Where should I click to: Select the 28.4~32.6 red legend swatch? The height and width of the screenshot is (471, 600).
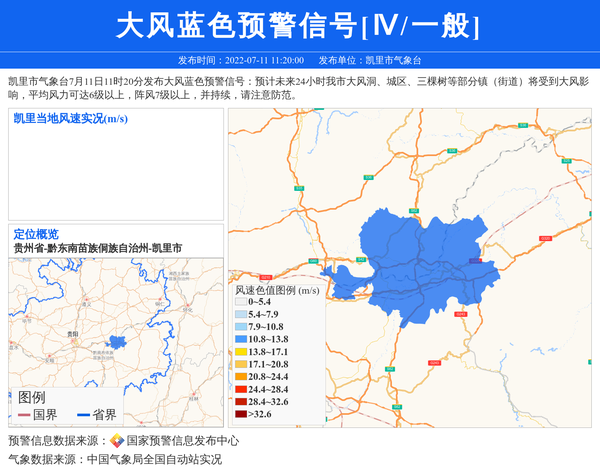240,401
